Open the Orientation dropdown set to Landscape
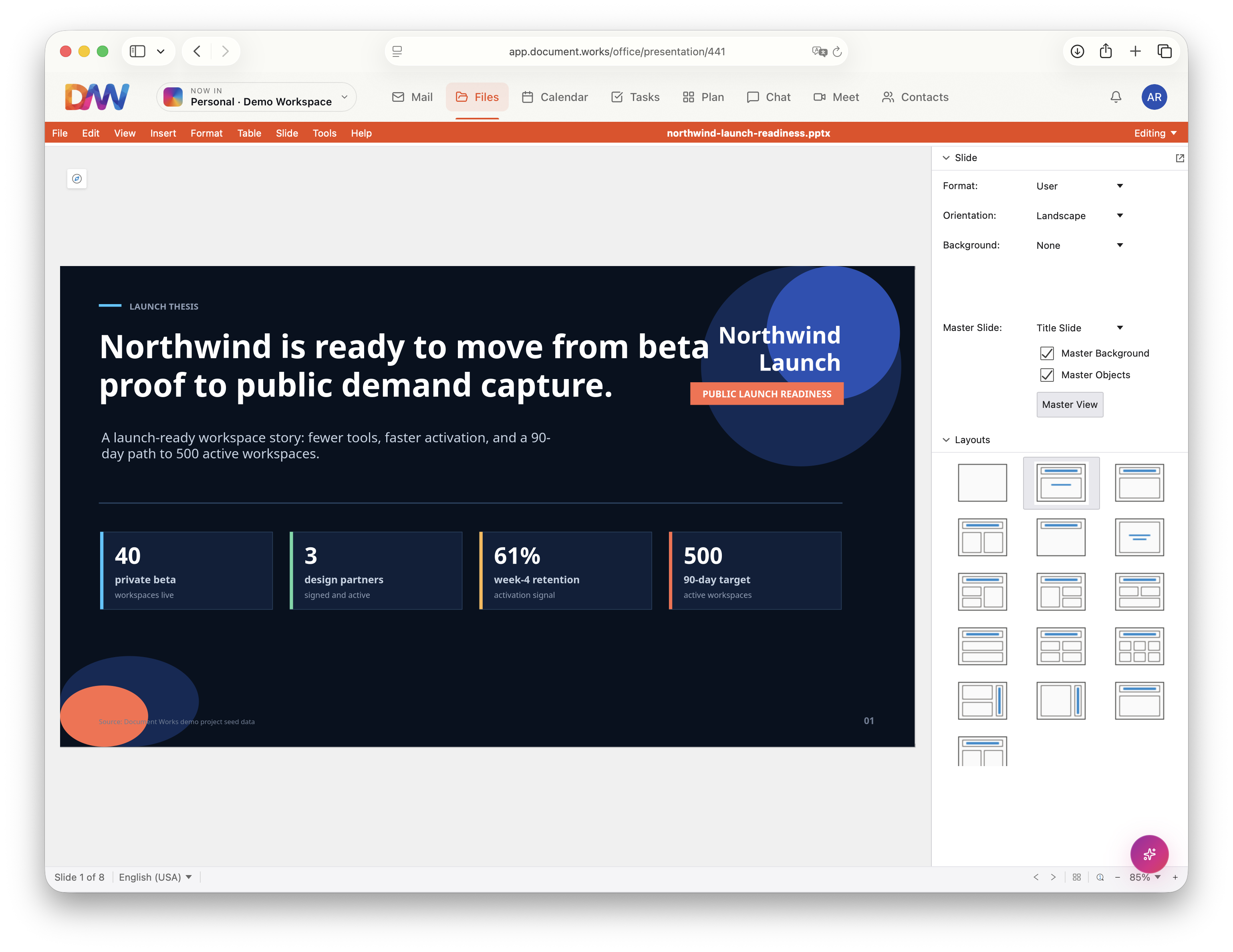The width and height of the screenshot is (1233, 952). pyautogui.click(x=1080, y=216)
